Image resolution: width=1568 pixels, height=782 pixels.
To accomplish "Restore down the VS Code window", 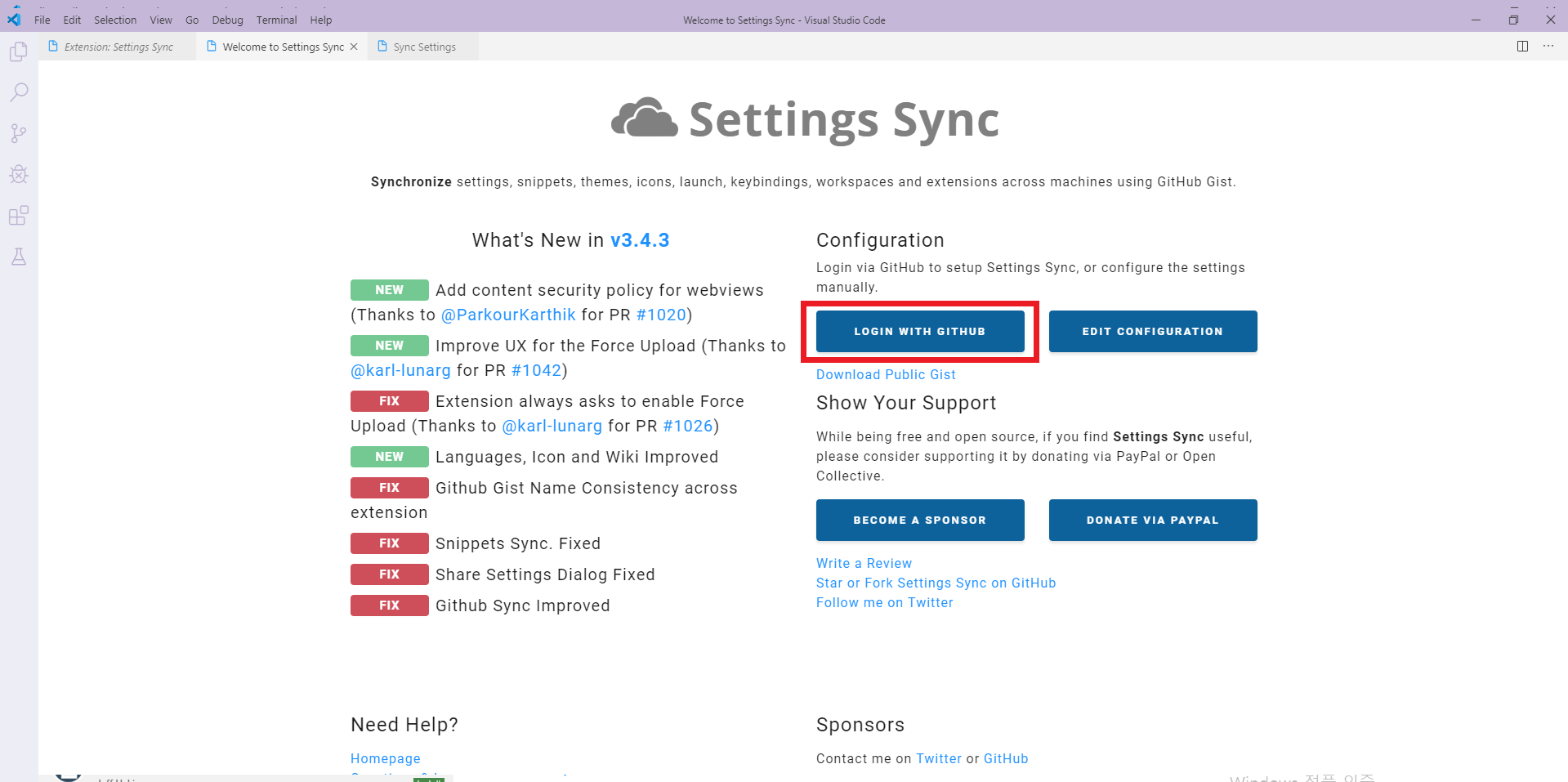I will 1513,20.
